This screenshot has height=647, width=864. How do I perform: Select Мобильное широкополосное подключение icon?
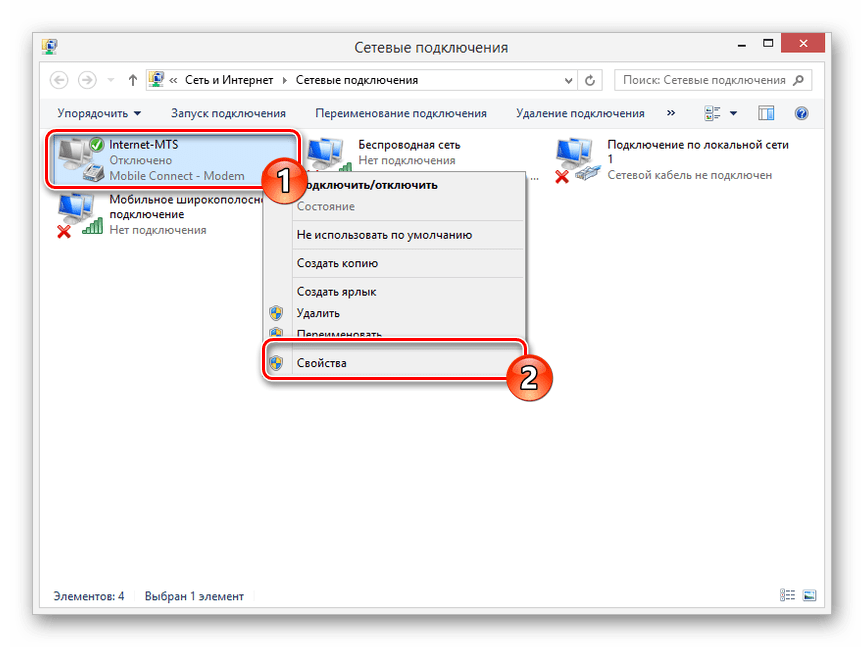tap(80, 215)
